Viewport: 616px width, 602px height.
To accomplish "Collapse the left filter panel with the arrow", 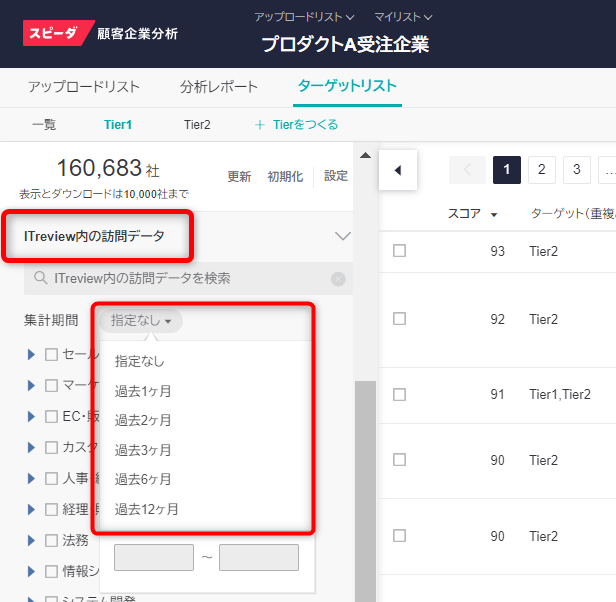I will click(398, 170).
